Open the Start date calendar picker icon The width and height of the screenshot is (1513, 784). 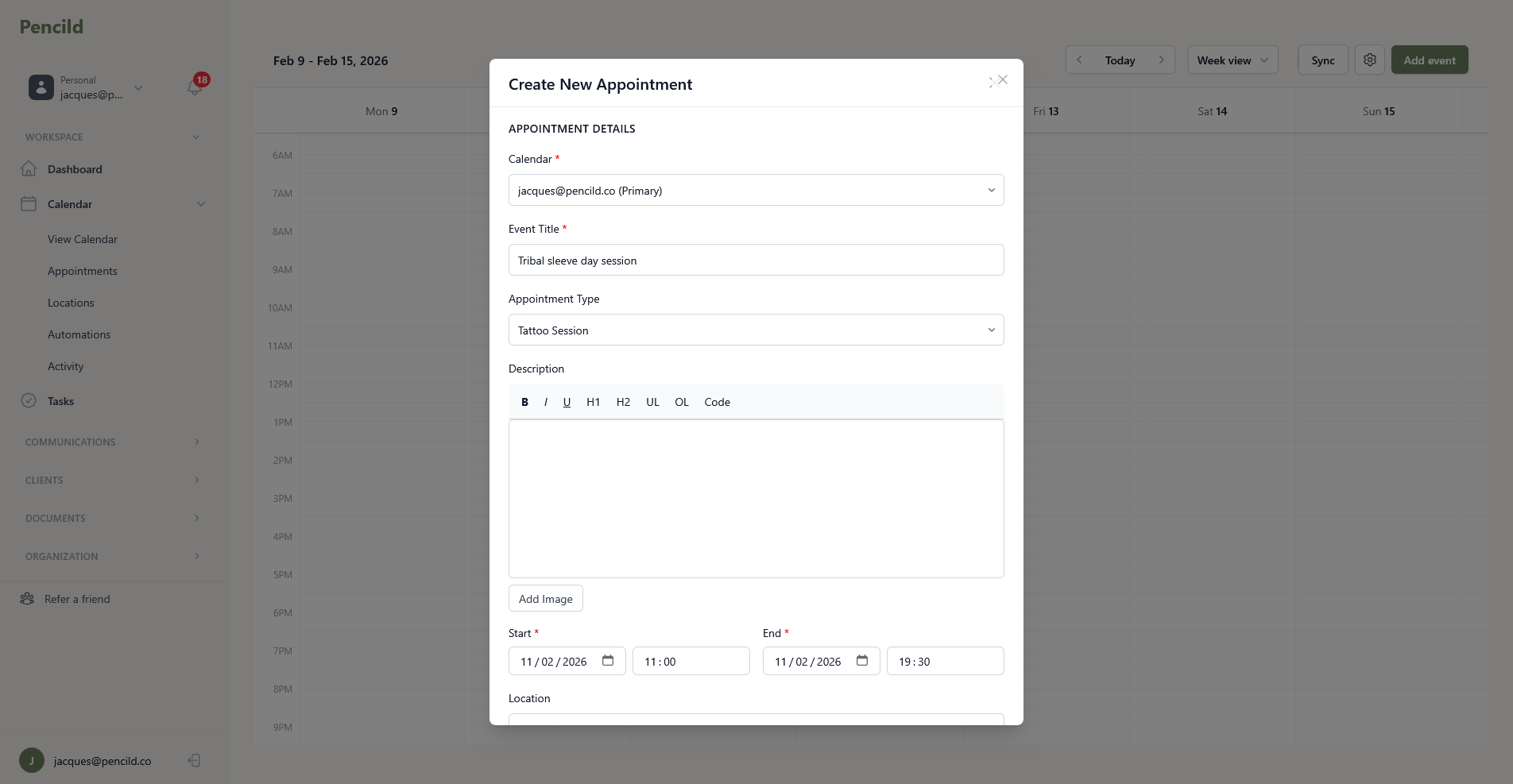(608, 660)
